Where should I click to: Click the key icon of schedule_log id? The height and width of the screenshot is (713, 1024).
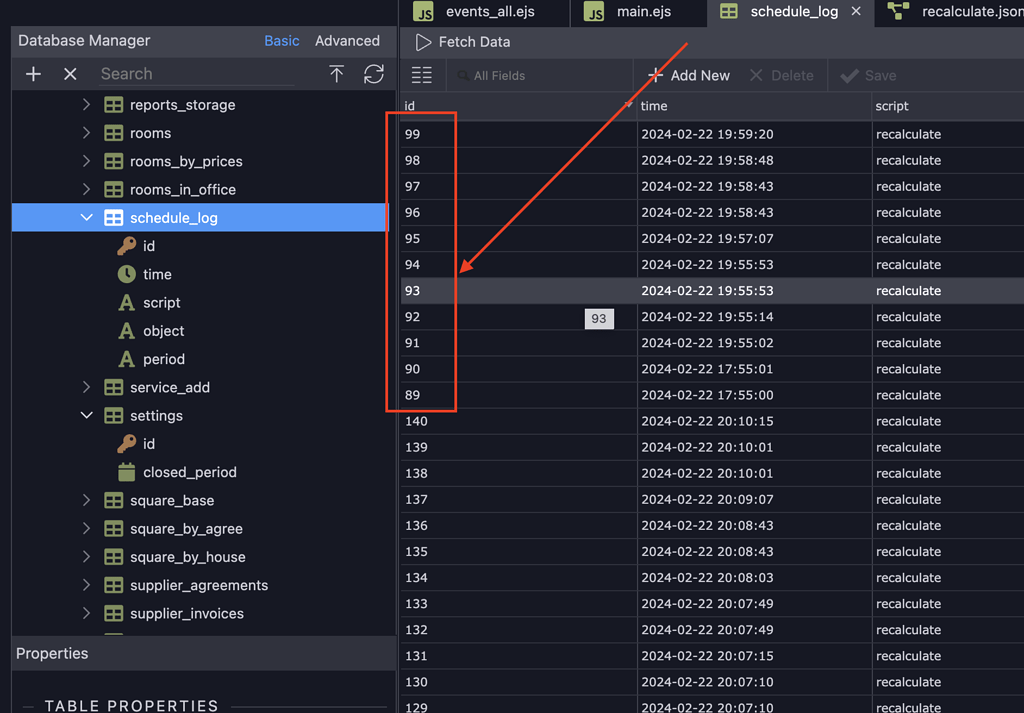click(x=126, y=246)
